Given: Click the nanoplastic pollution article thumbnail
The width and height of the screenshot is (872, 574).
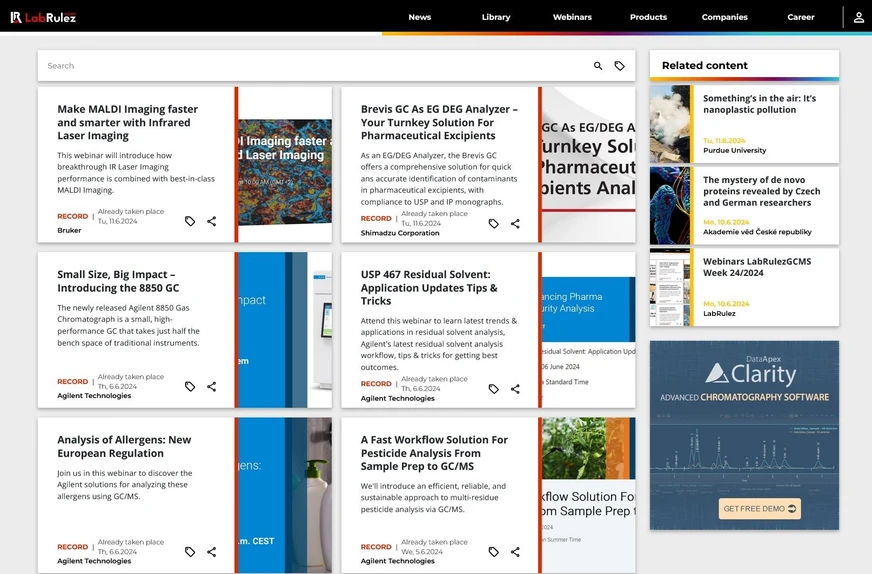Looking at the screenshot, I should (x=670, y=124).
